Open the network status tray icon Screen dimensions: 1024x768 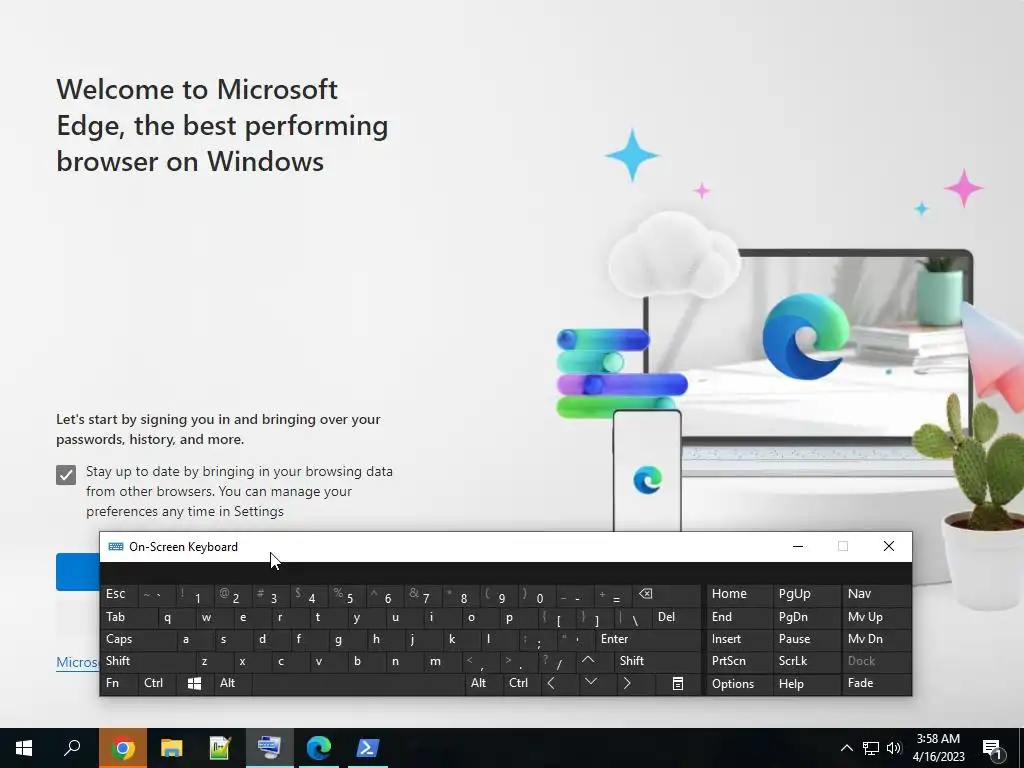click(871, 748)
